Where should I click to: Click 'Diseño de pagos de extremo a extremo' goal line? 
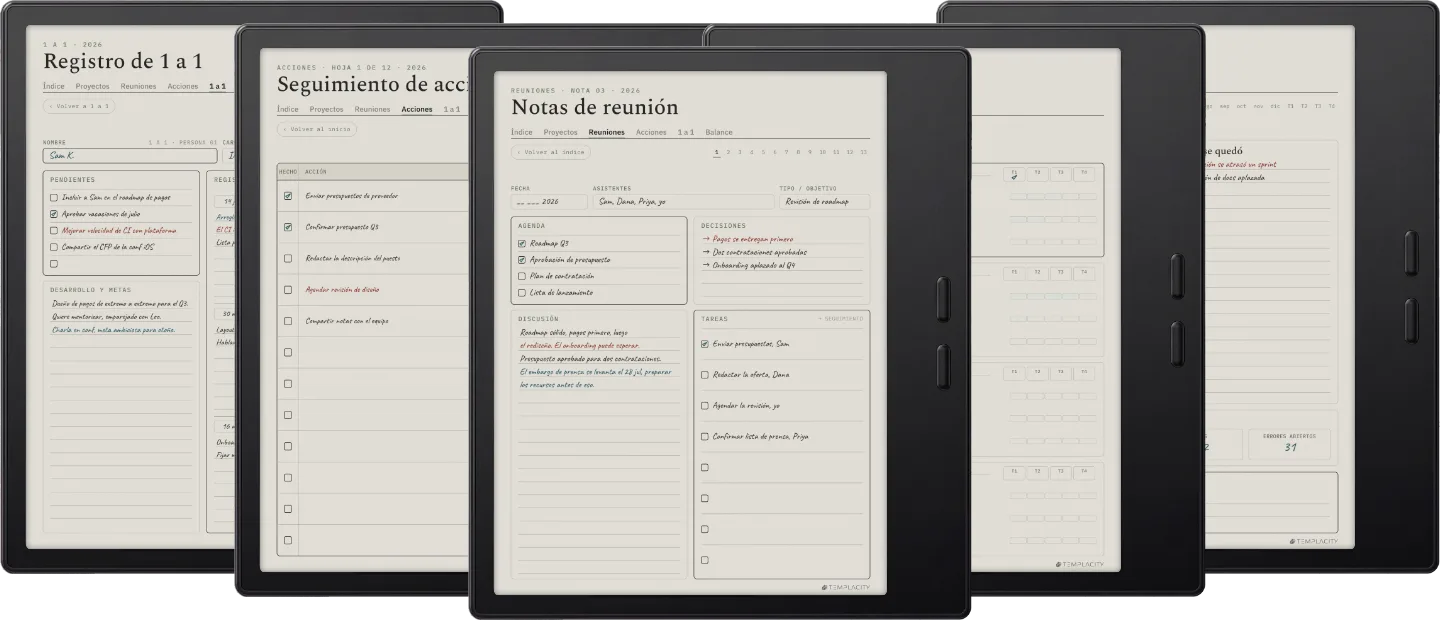pos(121,303)
